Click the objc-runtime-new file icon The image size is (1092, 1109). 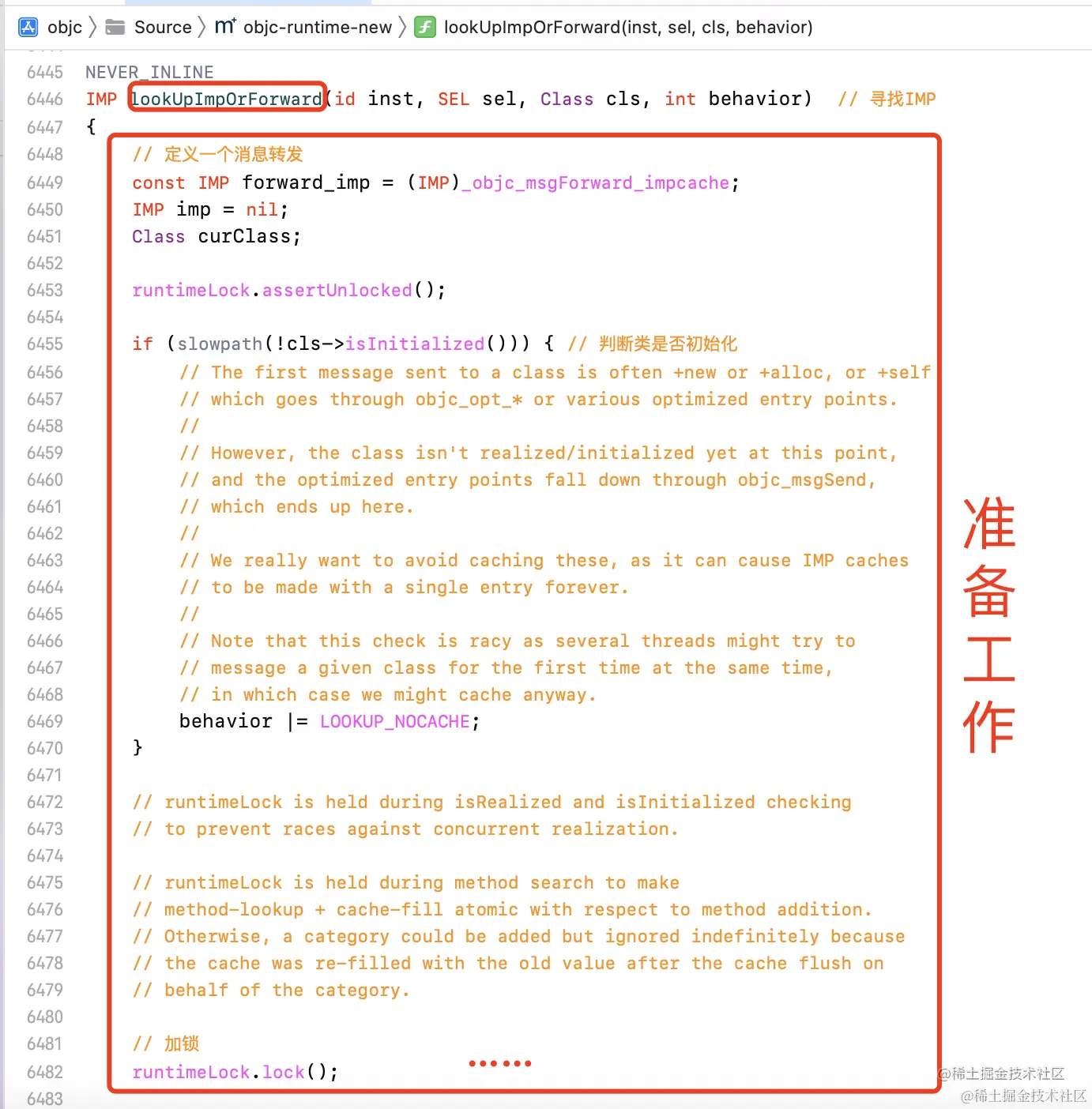(225, 27)
